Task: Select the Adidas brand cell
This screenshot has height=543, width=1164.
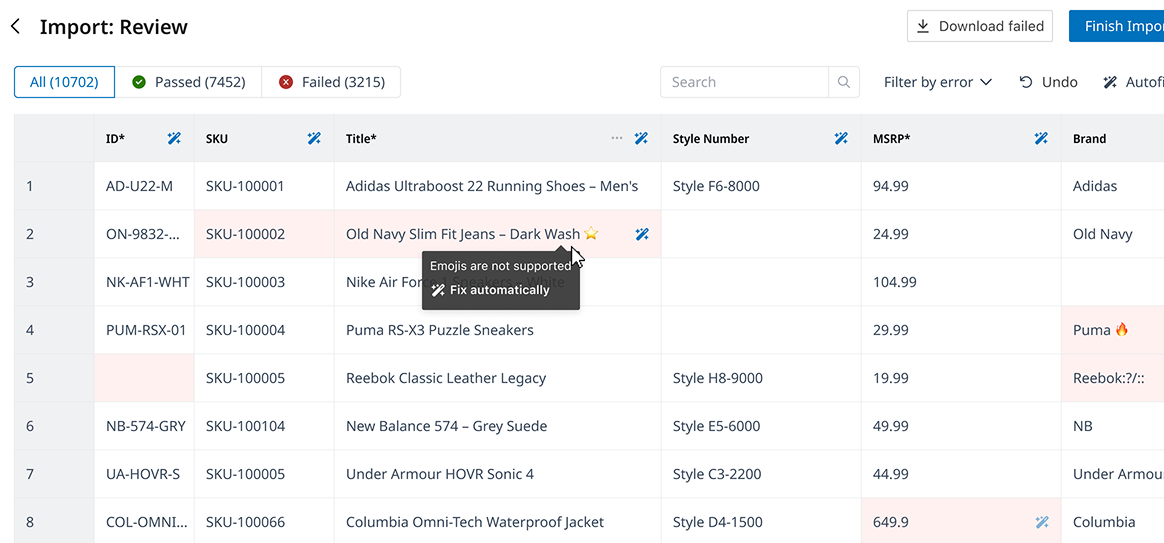Action: tap(1112, 186)
